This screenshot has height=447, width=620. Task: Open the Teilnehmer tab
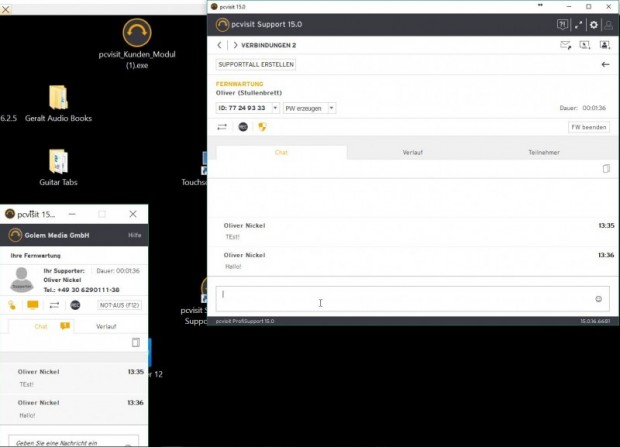pyautogui.click(x=544, y=152)
